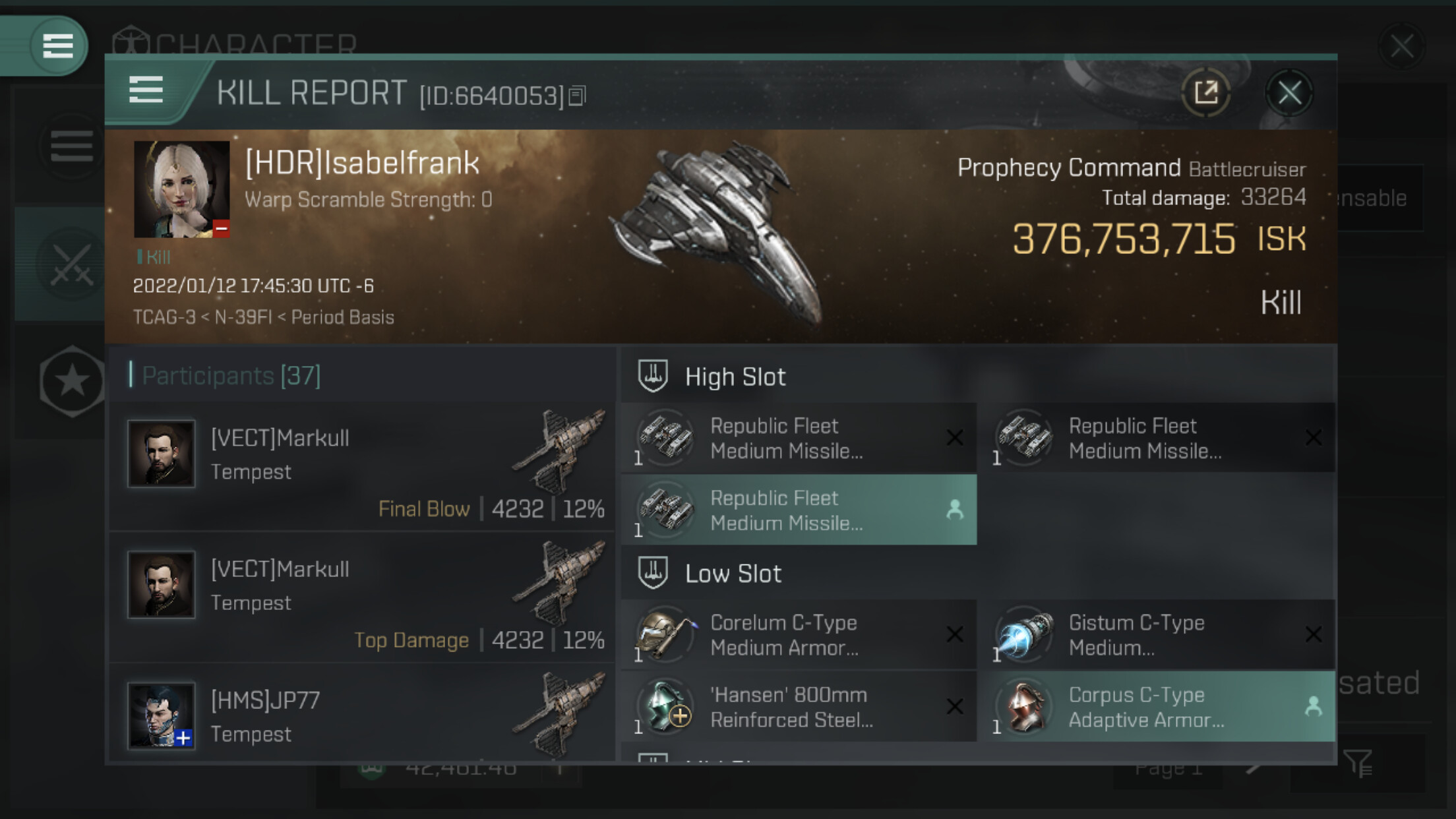Click the crossed swords sidebar icon
This screenshot has height=819, width=1456.
coord(71,265)
